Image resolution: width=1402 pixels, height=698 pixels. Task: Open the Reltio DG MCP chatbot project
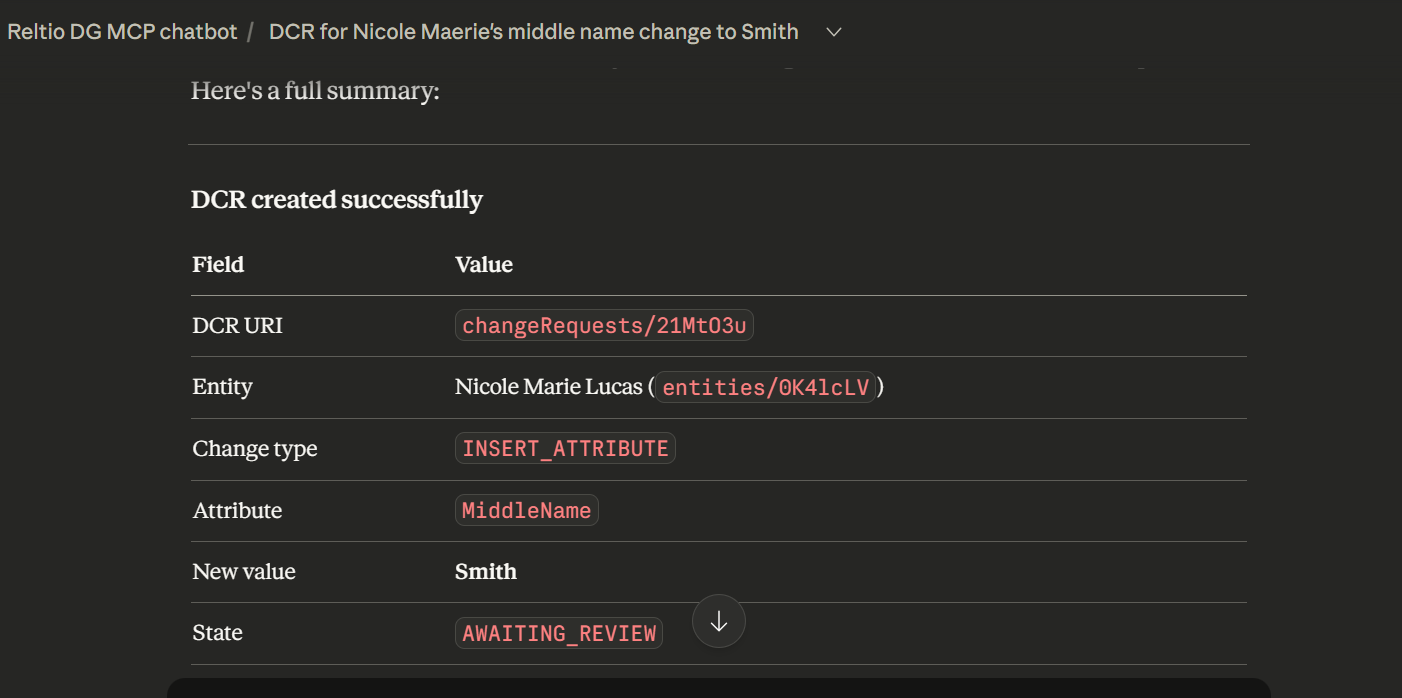pyautogui.click(x=122, y=32)
